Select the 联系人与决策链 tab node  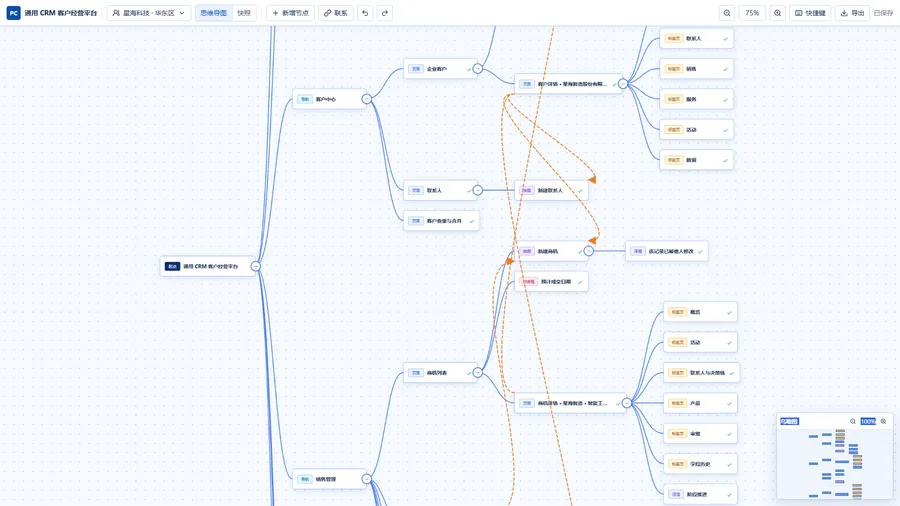701,373
